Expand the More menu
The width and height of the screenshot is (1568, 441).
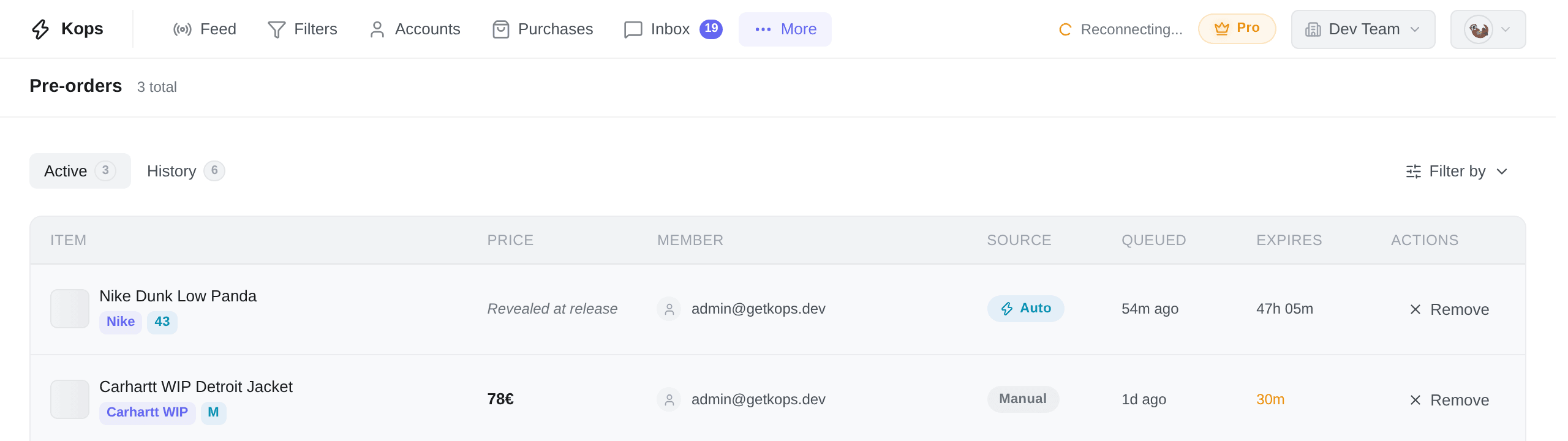[x=785, y=29]
